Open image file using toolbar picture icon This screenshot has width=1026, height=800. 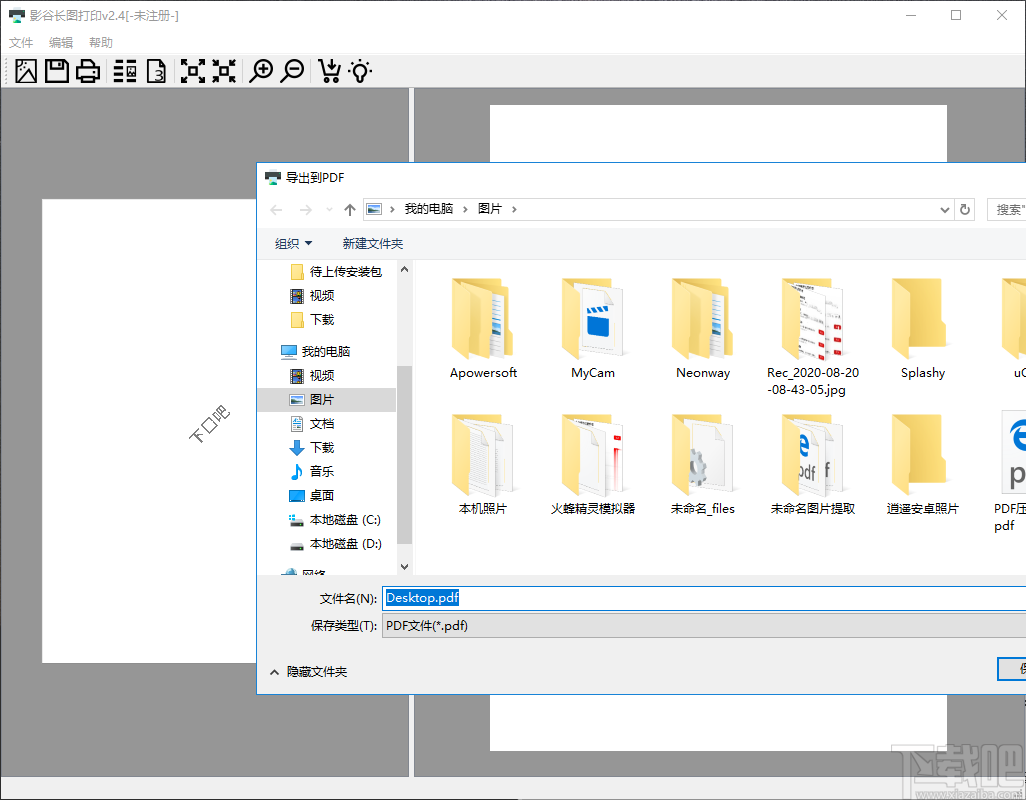26,71
